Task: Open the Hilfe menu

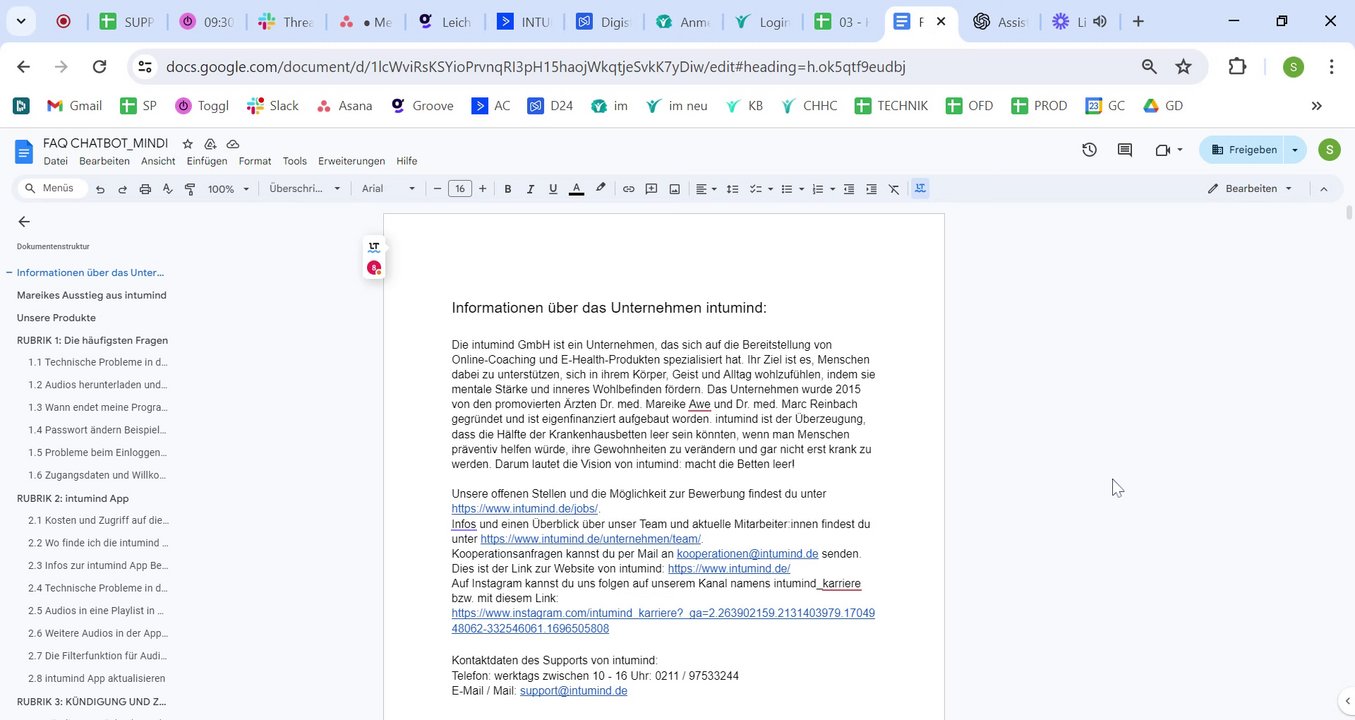Action: pyautogui.click(x=407, y=161)
